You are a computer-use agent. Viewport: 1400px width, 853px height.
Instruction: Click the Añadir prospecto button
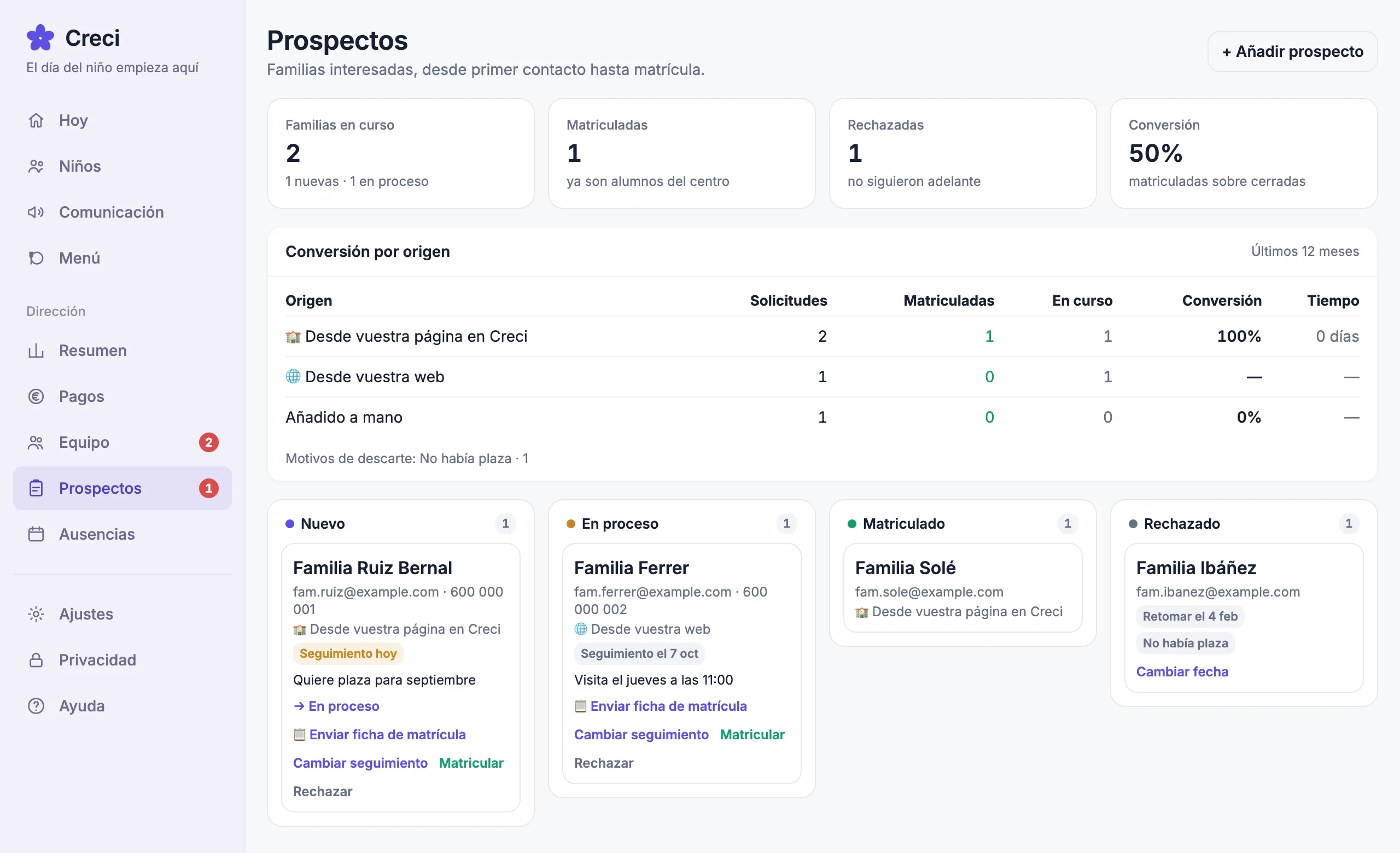point(1292,52)
